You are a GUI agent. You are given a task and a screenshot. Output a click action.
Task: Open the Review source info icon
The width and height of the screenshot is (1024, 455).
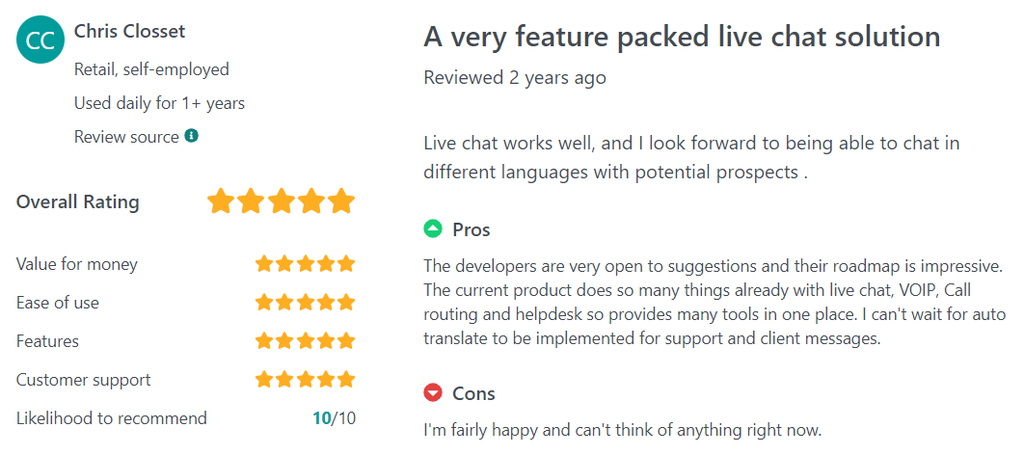pos(191,136)
